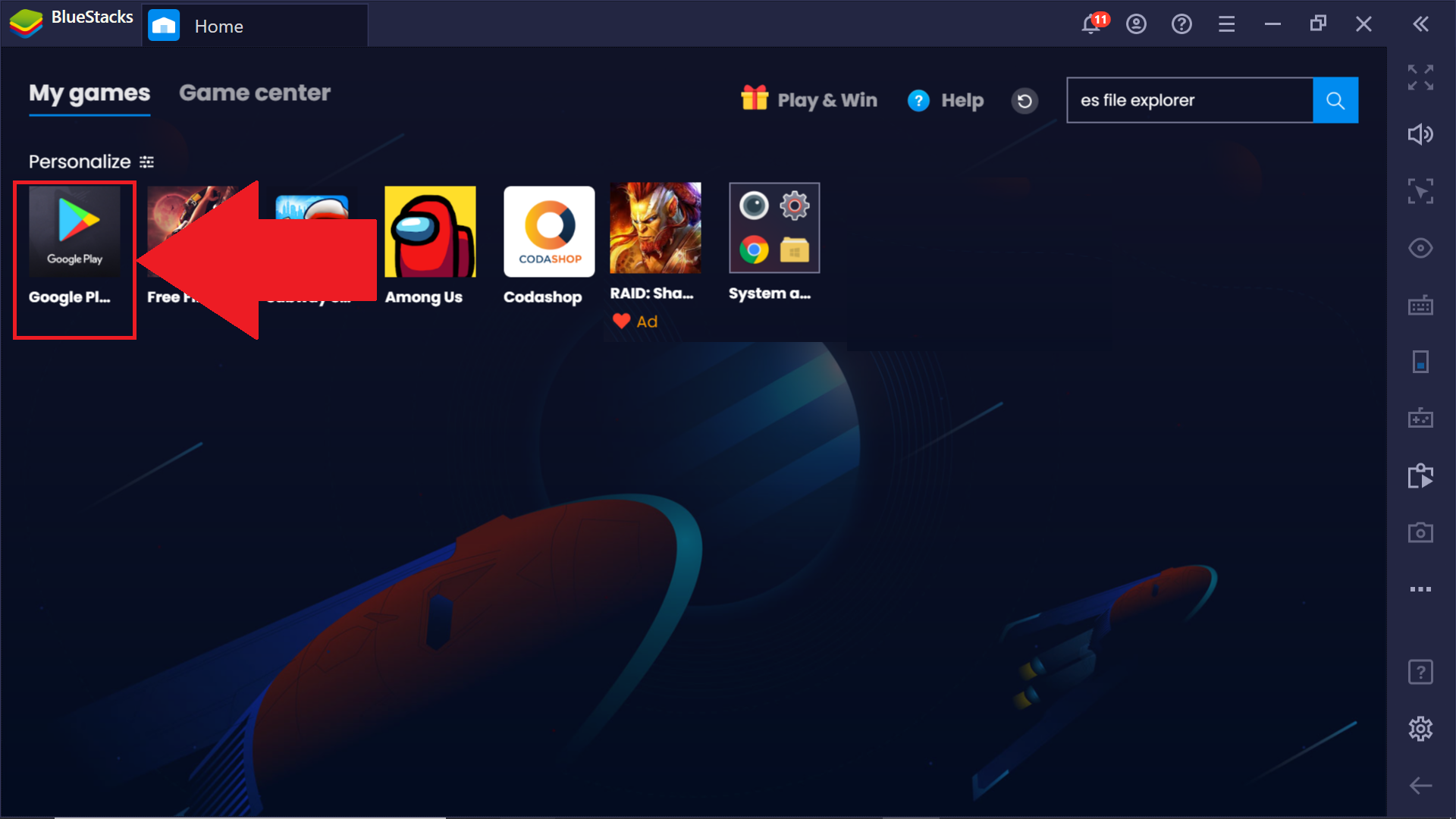Click the Ad label under RAID
Viewport: 1456px width, 819px height.
647,322
